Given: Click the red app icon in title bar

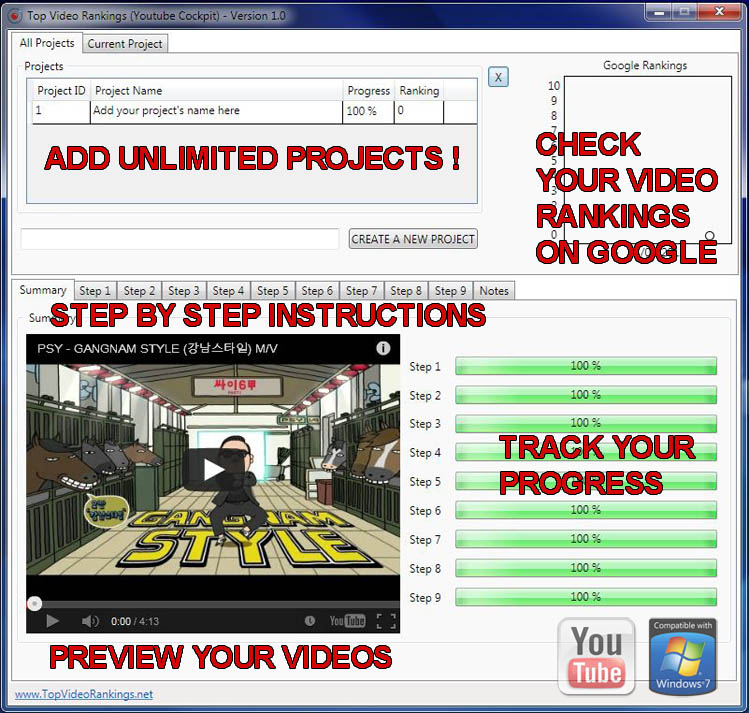Looking at the screenshot, I should click(15, 16).
